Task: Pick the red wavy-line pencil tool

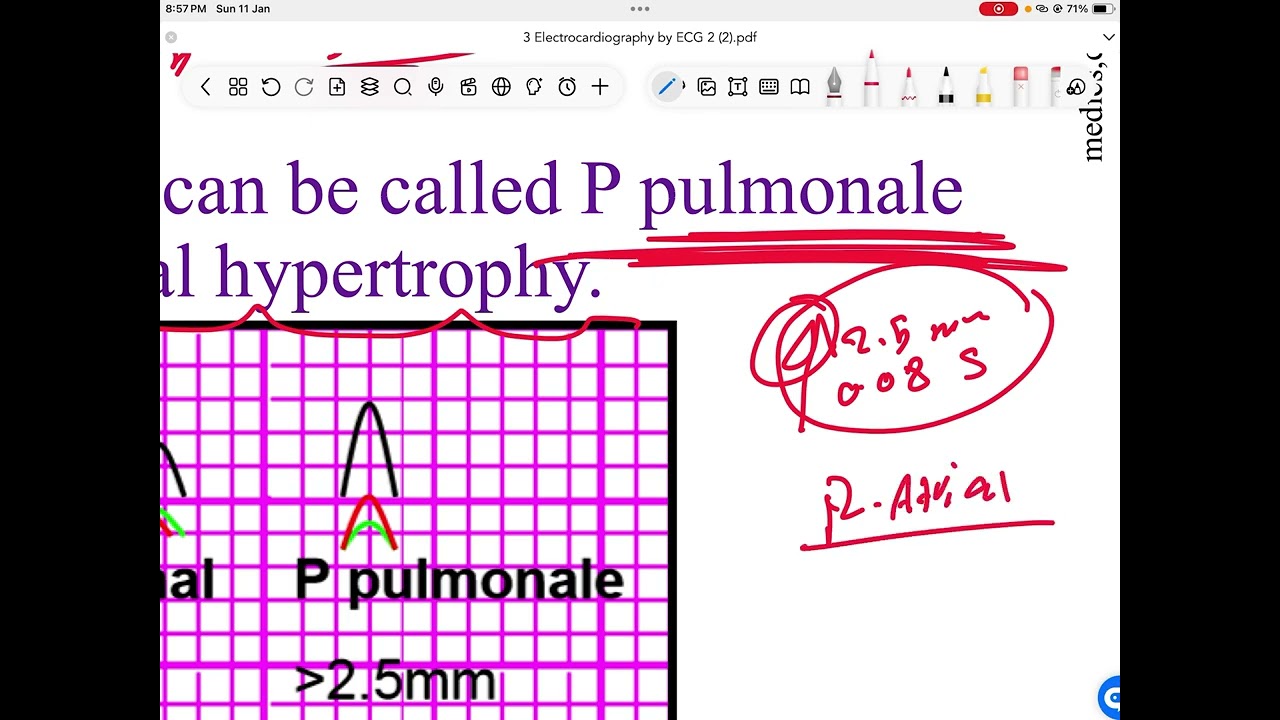Action: tap(909, 86)
